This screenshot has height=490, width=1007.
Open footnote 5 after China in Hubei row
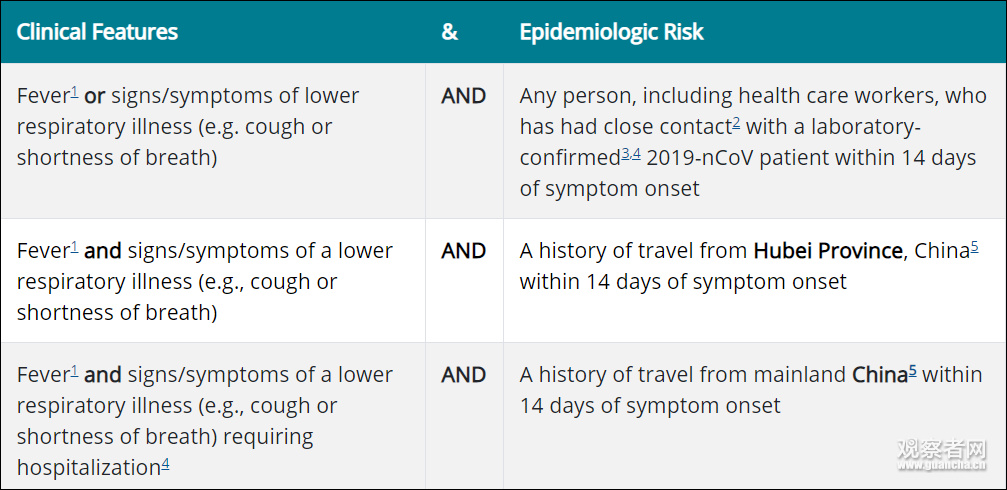coord(974,246)
